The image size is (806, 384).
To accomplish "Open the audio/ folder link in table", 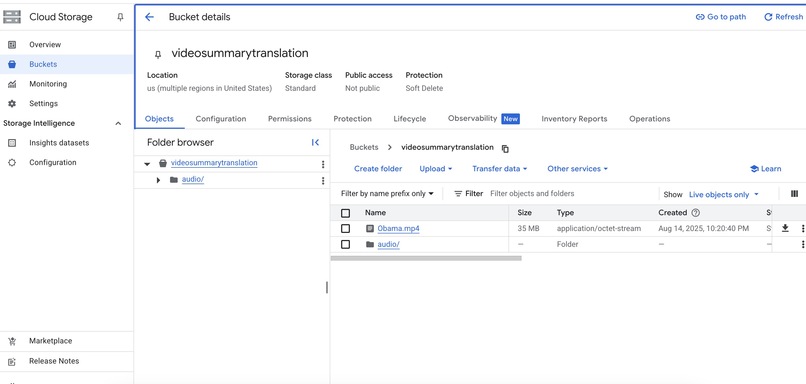I will (x=389, y=244).
